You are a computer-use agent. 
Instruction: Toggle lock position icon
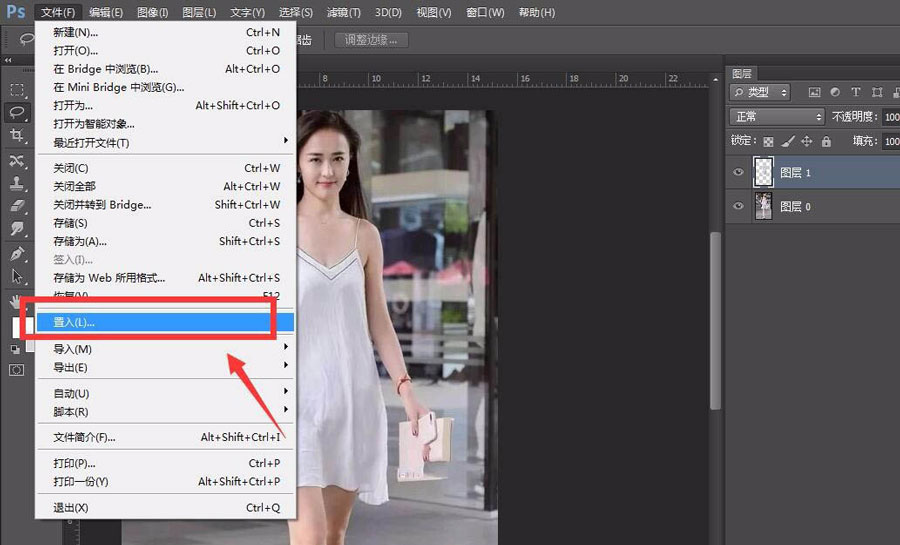coord(806,141)
